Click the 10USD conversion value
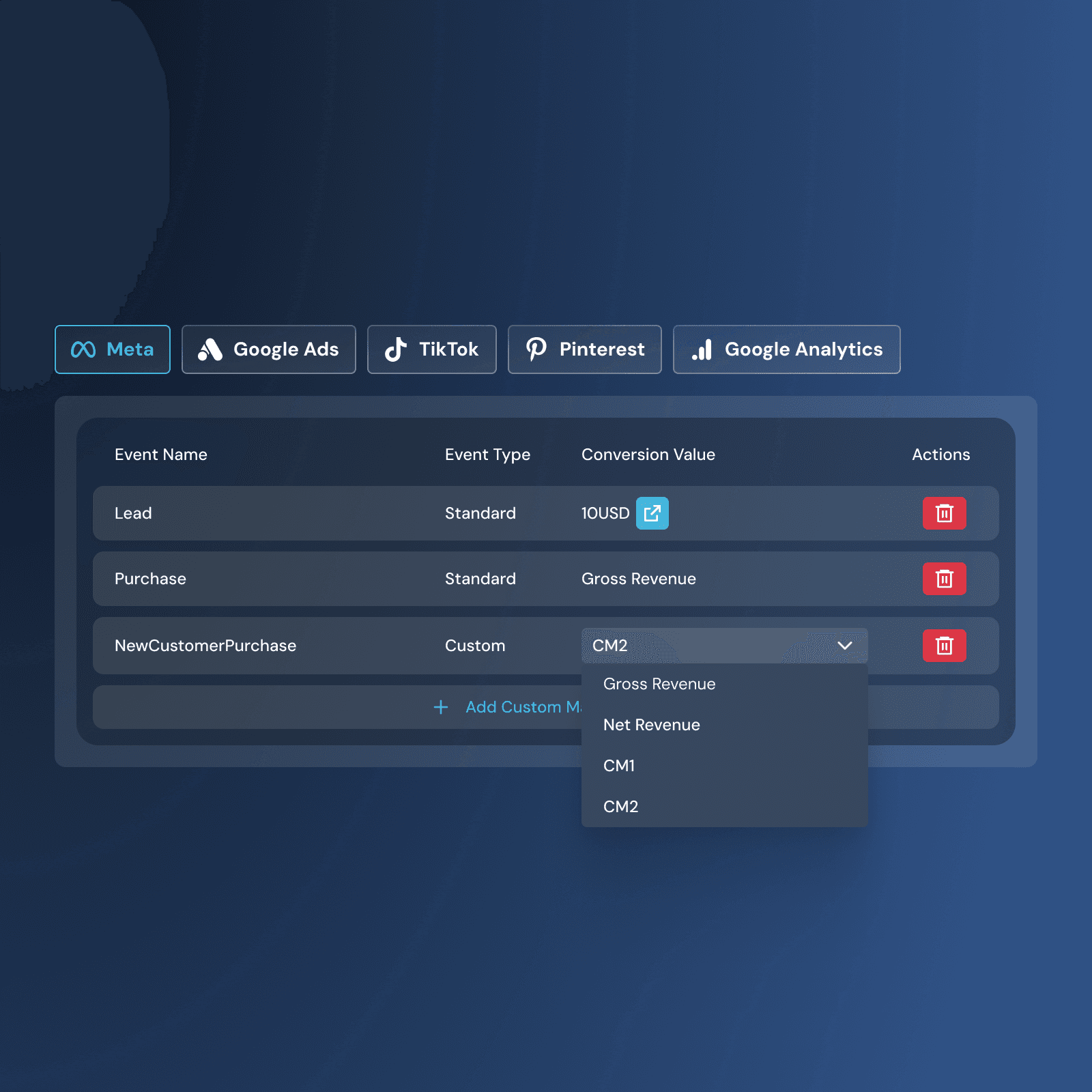Image resolution: width=1092 pixels, height=1092 pixels. tap(605, 513)
